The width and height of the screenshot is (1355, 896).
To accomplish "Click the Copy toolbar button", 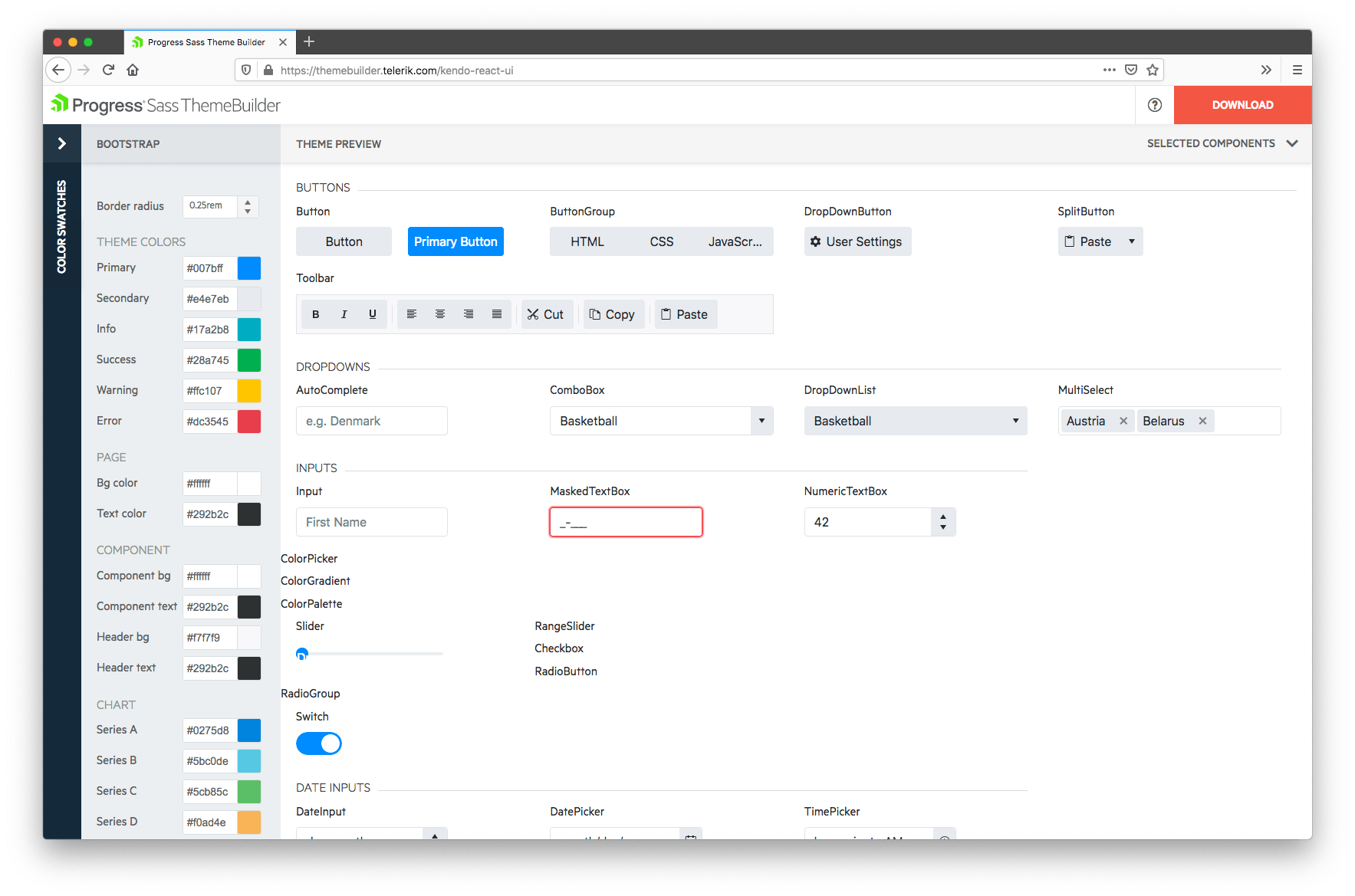I will pos(613,314).
